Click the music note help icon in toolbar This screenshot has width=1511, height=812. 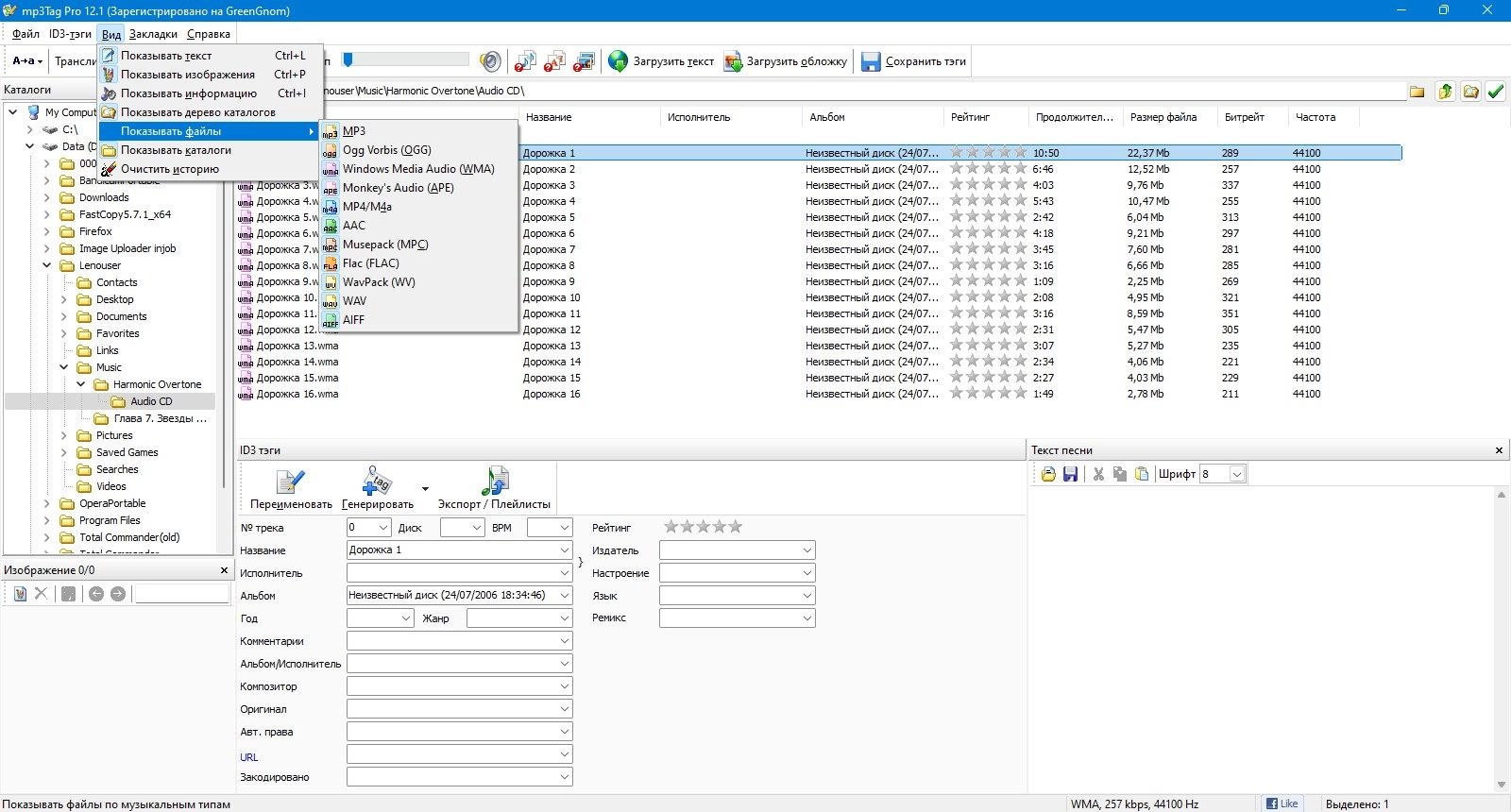click(x=525, y=61)
